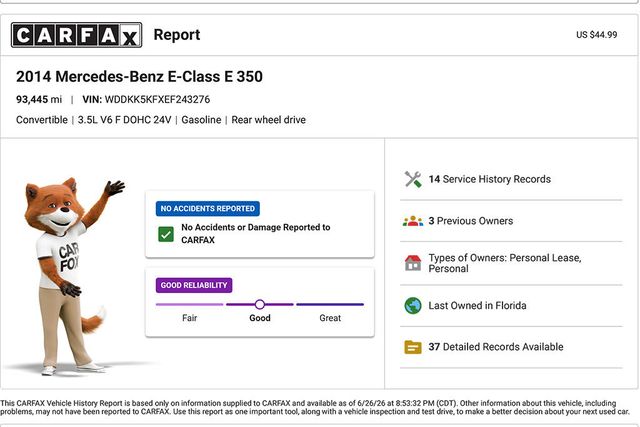Viewport: 640px width, 427px height.
Task: Click the green no-accidents checkmark
Action: 166,234
